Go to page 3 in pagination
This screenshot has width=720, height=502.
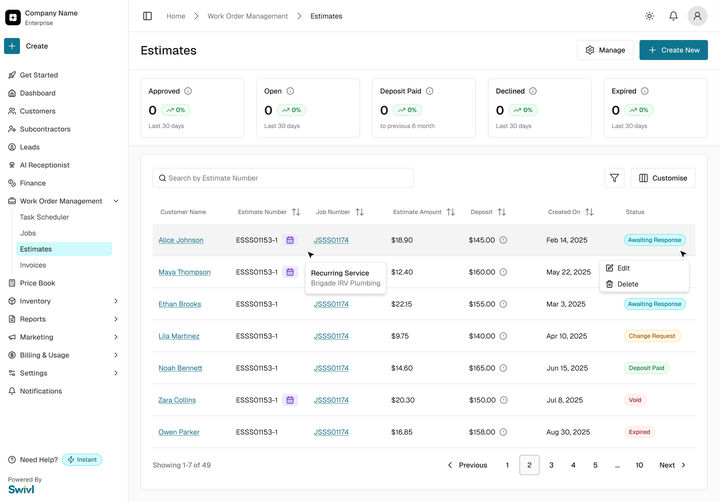[x=551, y=465]
